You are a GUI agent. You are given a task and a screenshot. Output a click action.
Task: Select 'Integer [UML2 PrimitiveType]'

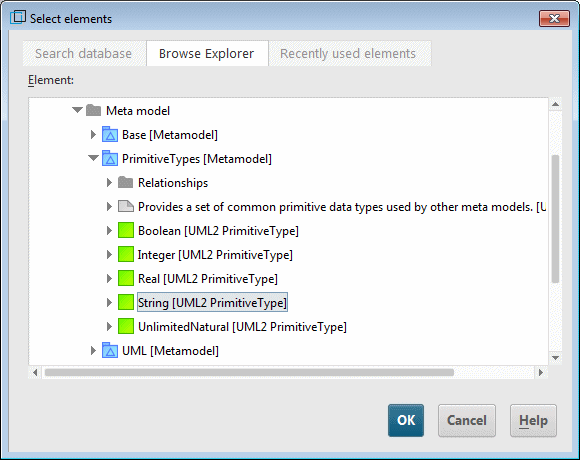pos(215,255)
